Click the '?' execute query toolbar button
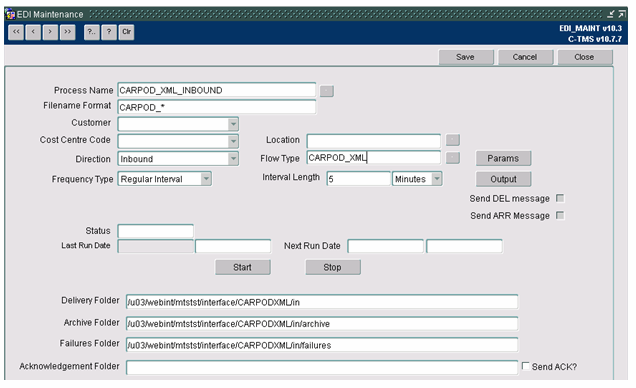 coord(109,32)
